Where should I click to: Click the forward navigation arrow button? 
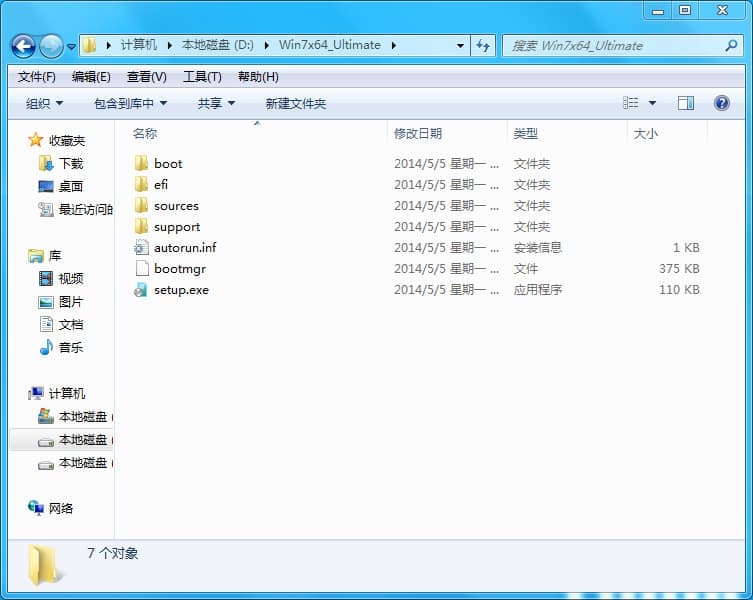[x=51, y=47]
